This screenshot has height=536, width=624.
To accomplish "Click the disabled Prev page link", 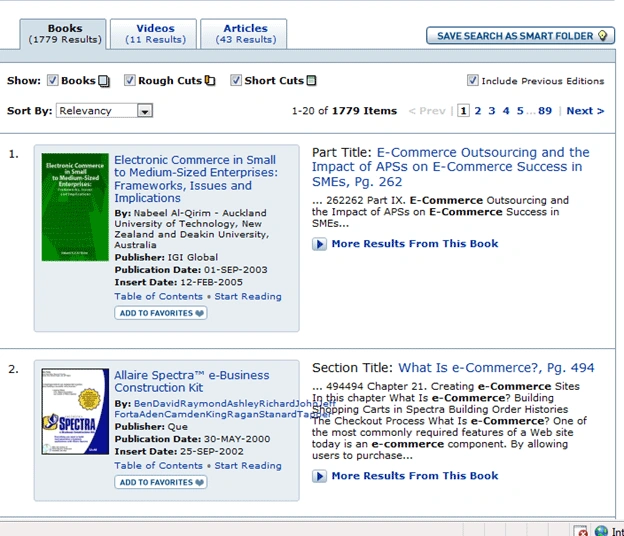I will pyautogui.click(x=427, y=111).
